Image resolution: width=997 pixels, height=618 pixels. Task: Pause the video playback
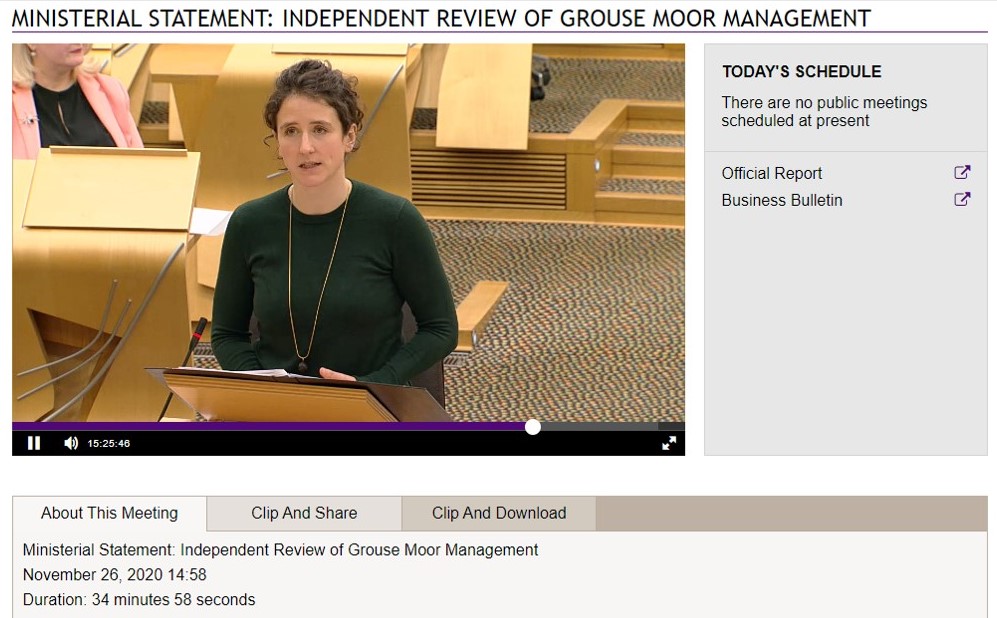click(x=34, y=443)
